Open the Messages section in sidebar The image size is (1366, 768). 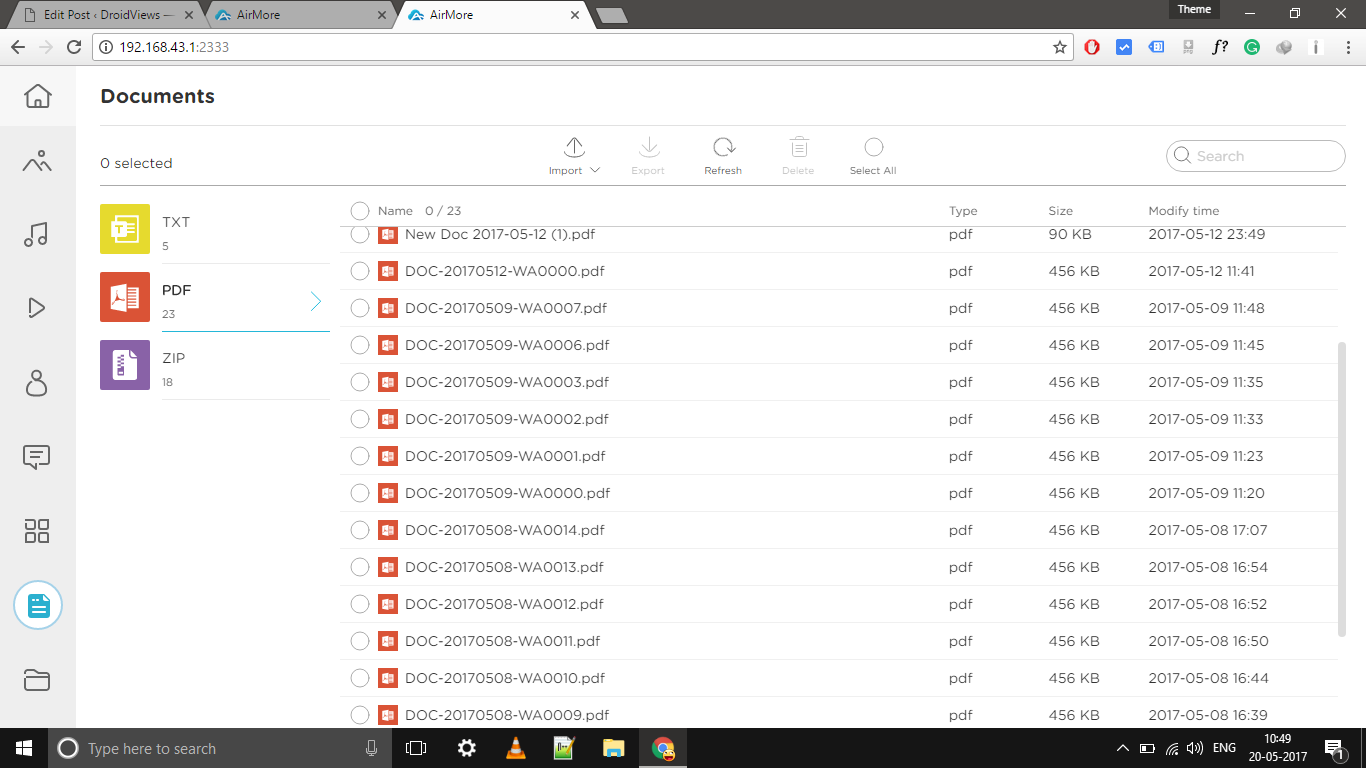[x=36, y=457]
